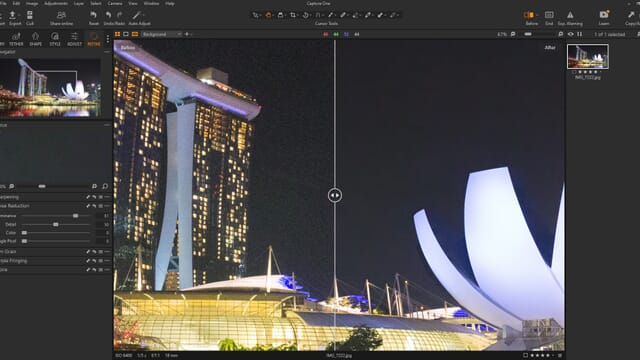The image size is (640, 360).
Task: Click focus tool zoom-in magnifier
Action: click(94, 186)
